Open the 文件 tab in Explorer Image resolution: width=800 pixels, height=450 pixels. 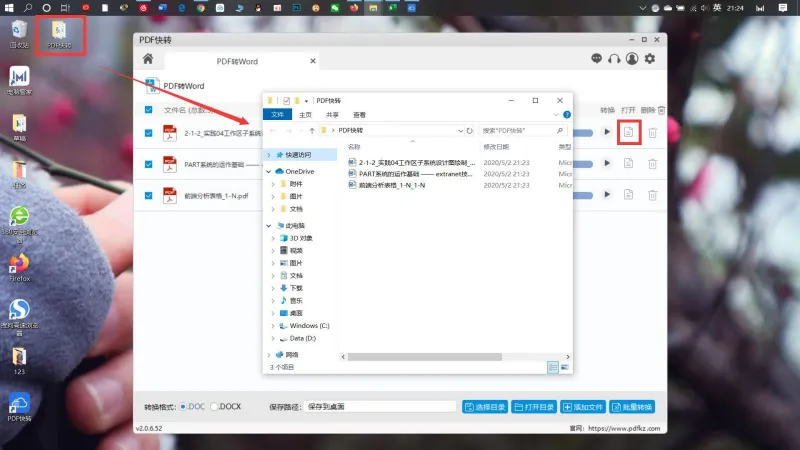(x=277, y=114)
